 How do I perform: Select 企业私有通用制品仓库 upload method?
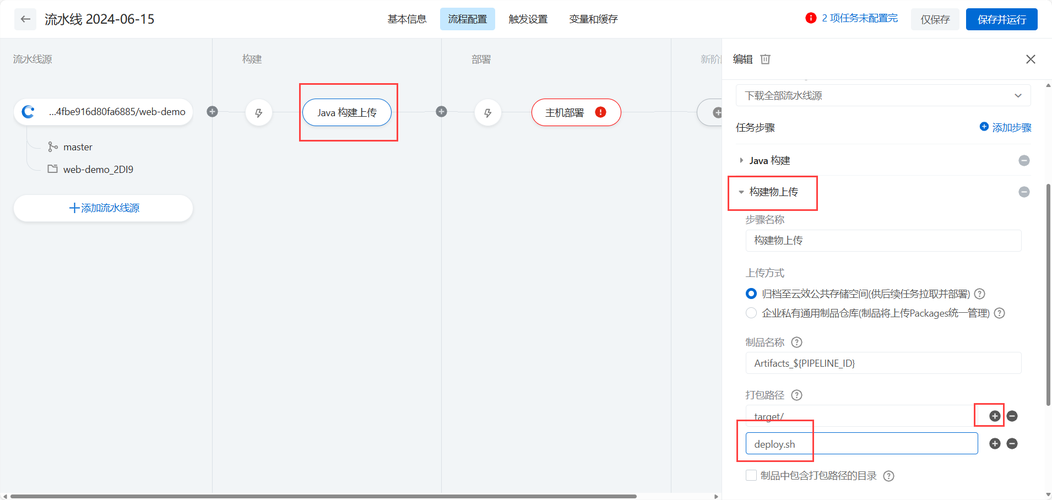tap(751, 313)
